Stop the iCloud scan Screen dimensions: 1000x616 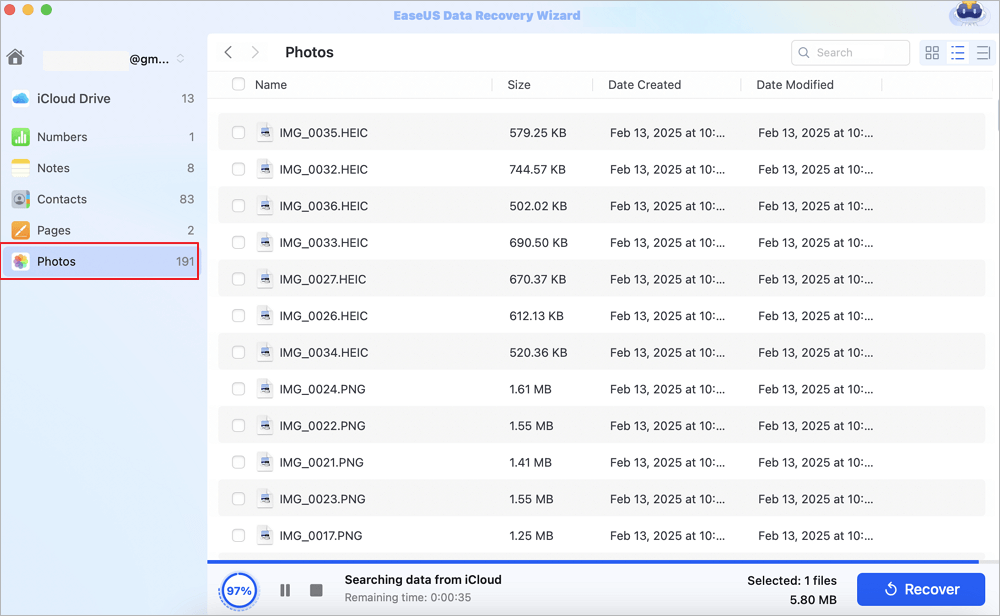(x=316, y=590)
